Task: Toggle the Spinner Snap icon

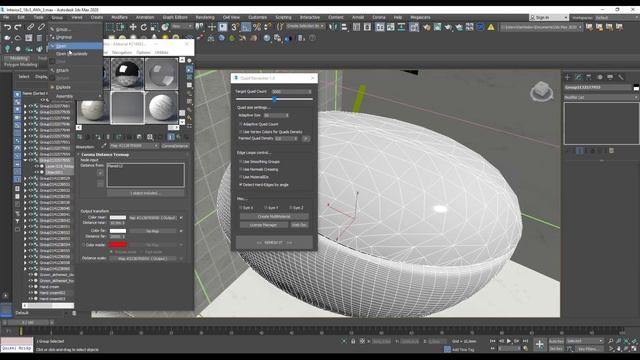Action: pos(267,27)
